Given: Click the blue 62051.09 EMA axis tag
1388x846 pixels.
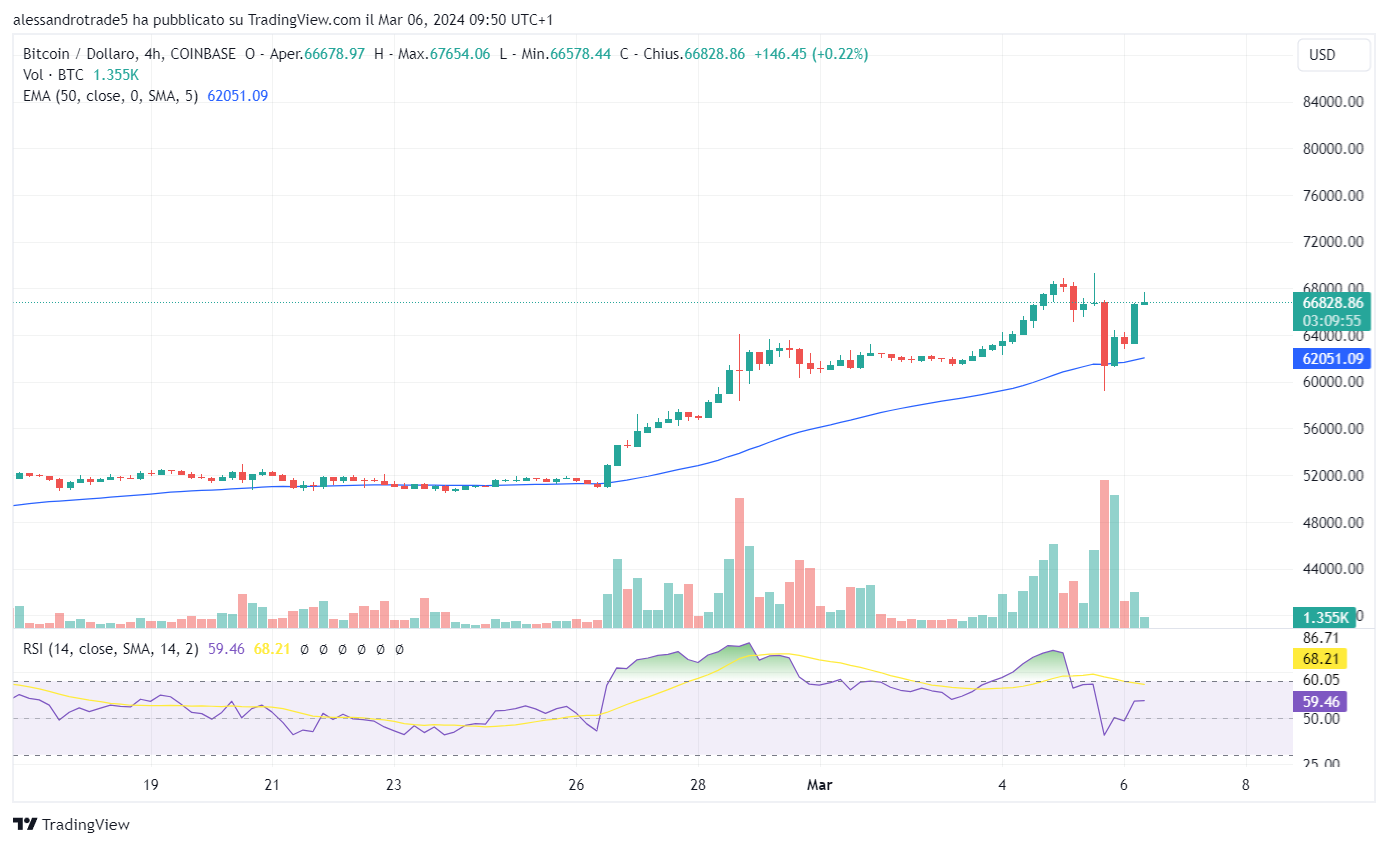Looking at the screenshot, I should pyautogui.click(x=1331, y=358).
